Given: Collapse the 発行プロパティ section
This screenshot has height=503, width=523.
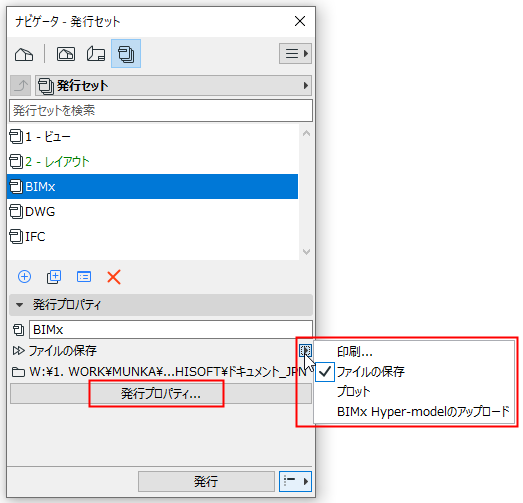Looking at the screenshot, I should point(161,305).
